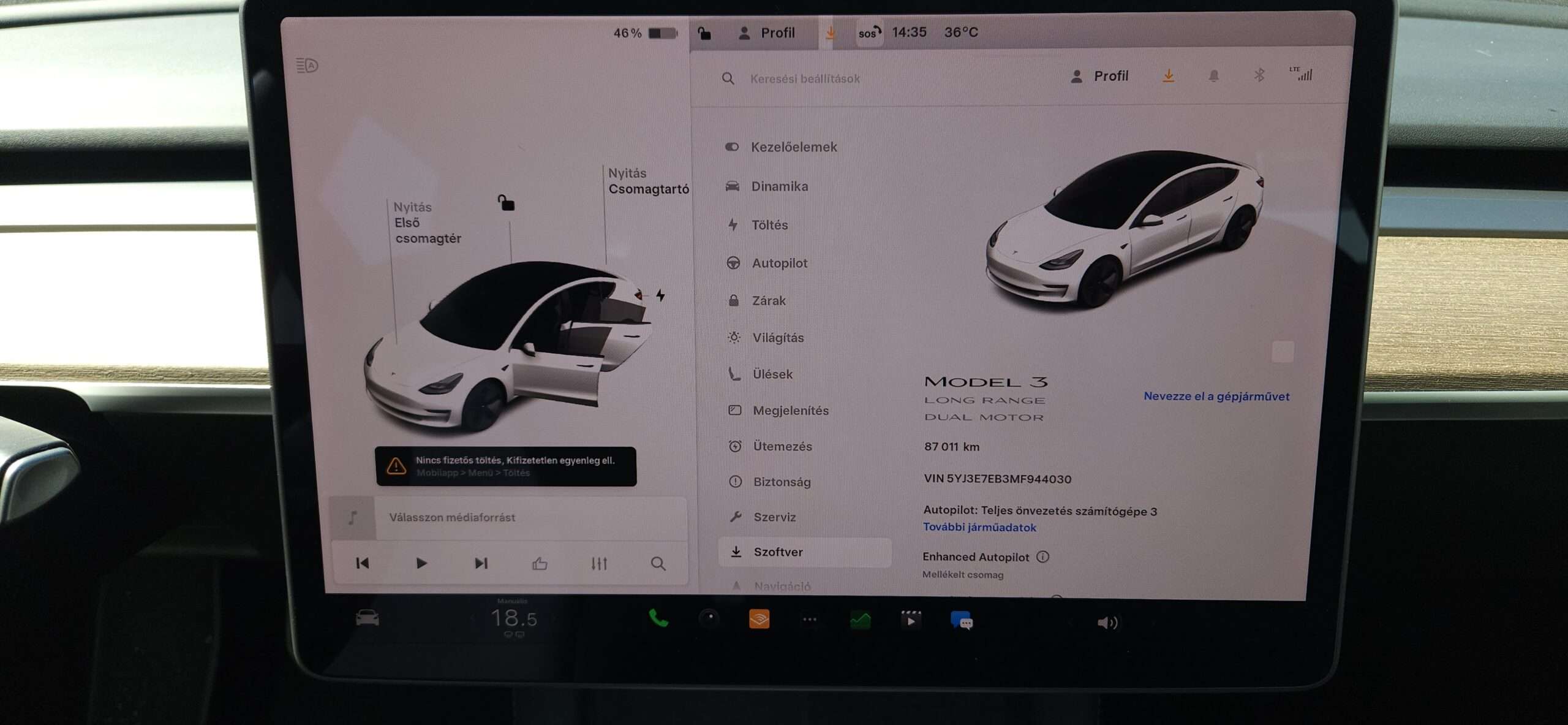Click the További járműadatok link
The height and width of the screenshot is (725, 1568).
(x=979, y=527)
